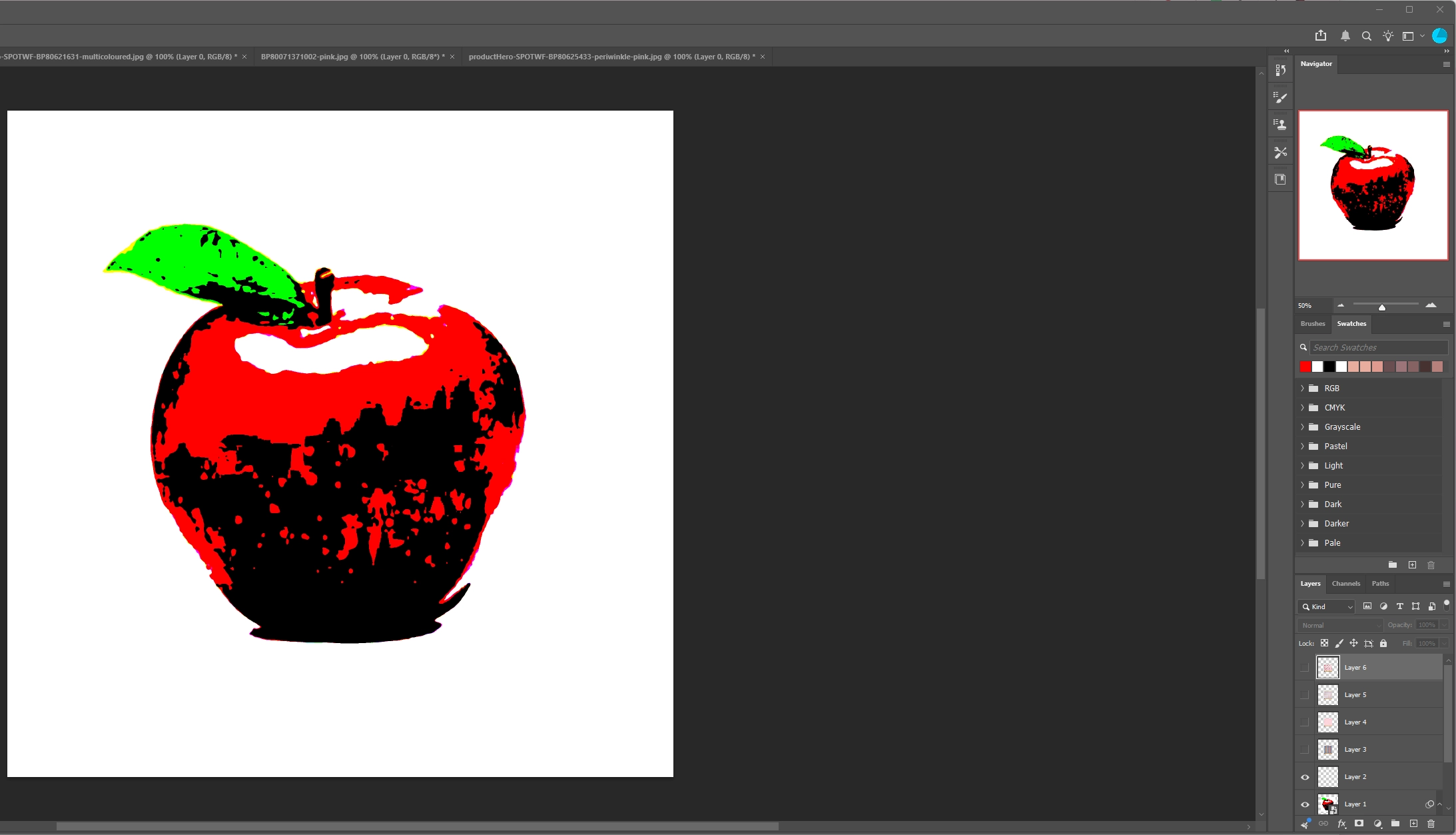This screenshot has width=1456, height=835.
Task: Expand the Pure swatch folder
Action: pos(1303,484)
